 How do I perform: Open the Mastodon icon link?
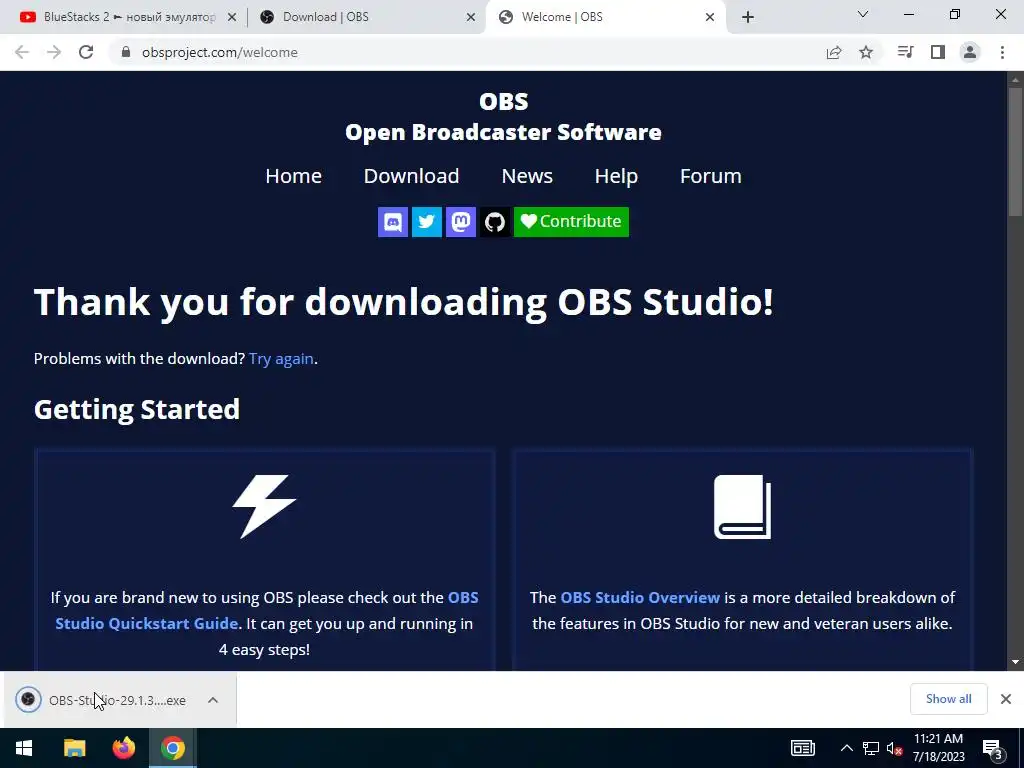[x=460, y=222]
